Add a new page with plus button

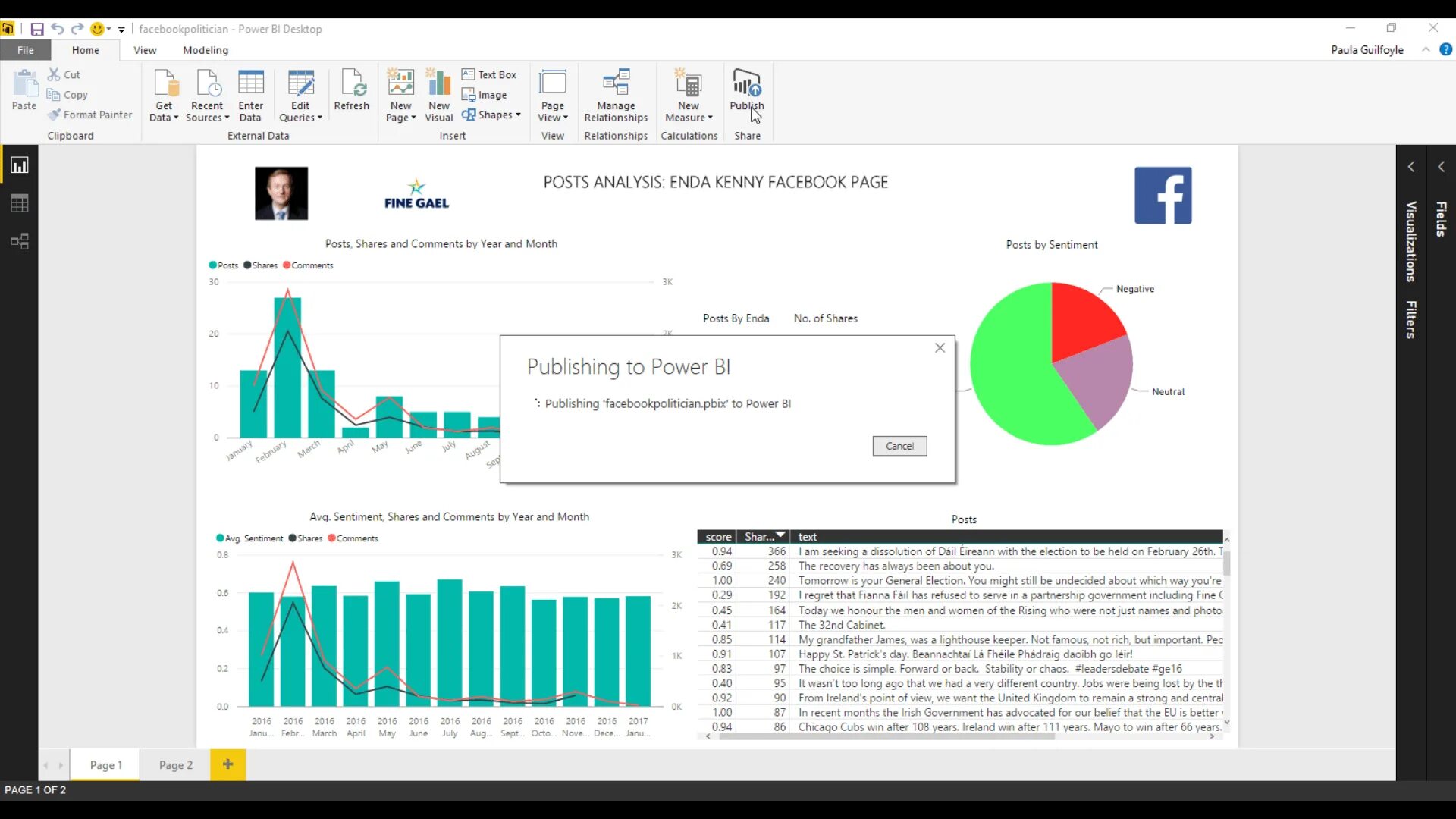click(x=227, y=764)
